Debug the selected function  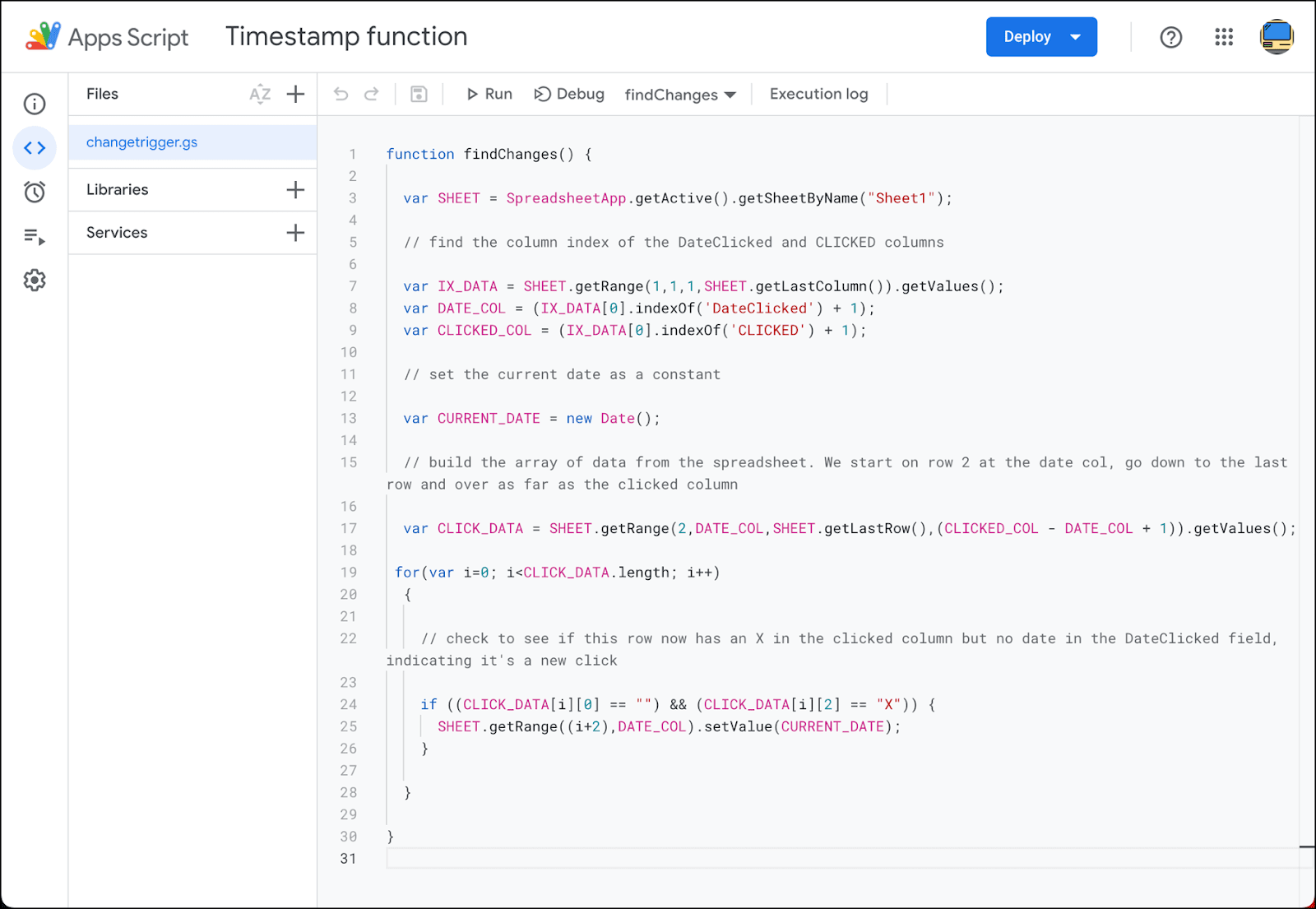coord(569,94)
